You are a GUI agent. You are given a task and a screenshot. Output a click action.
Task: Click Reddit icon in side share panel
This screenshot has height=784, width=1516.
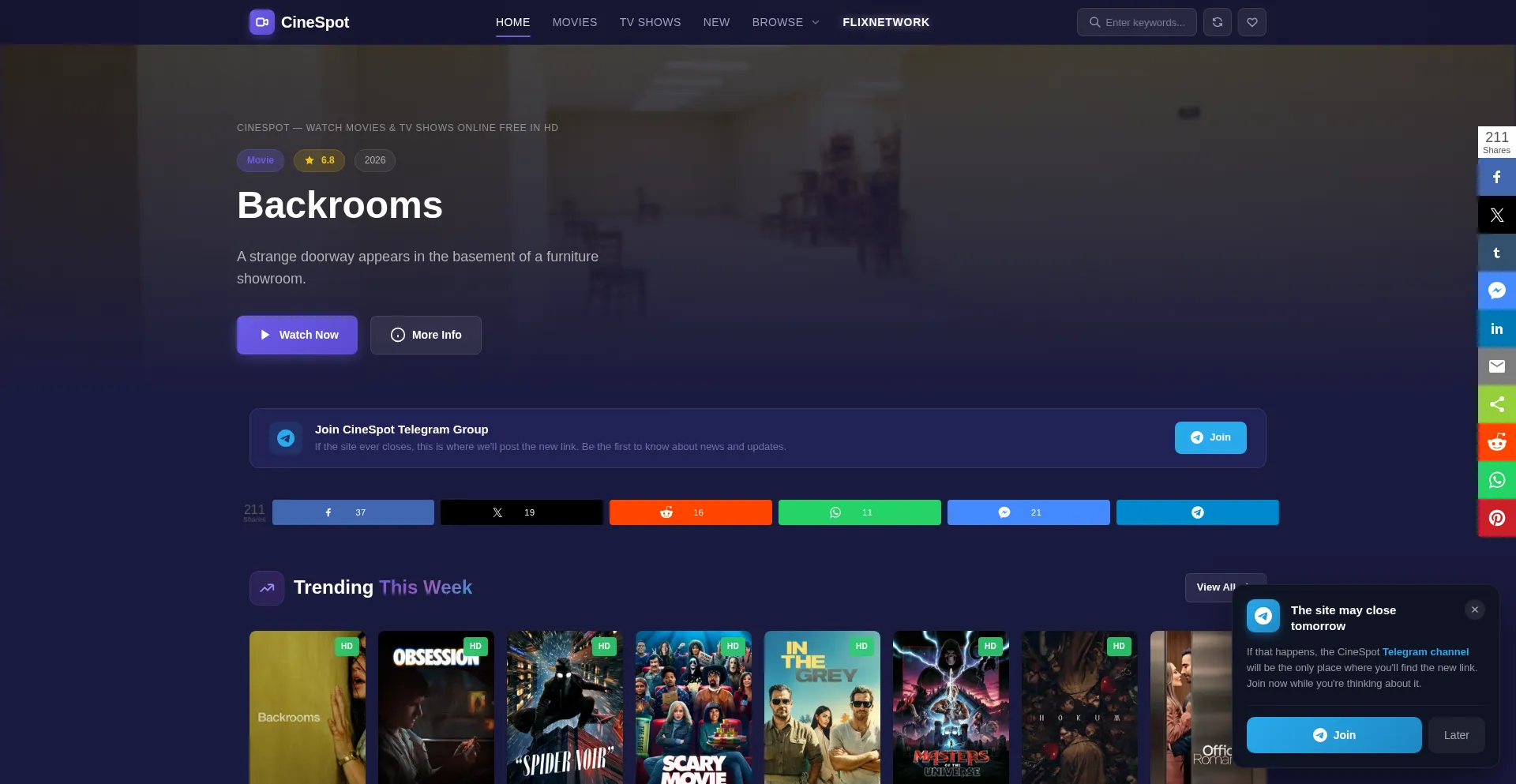tap(1497, 442)
